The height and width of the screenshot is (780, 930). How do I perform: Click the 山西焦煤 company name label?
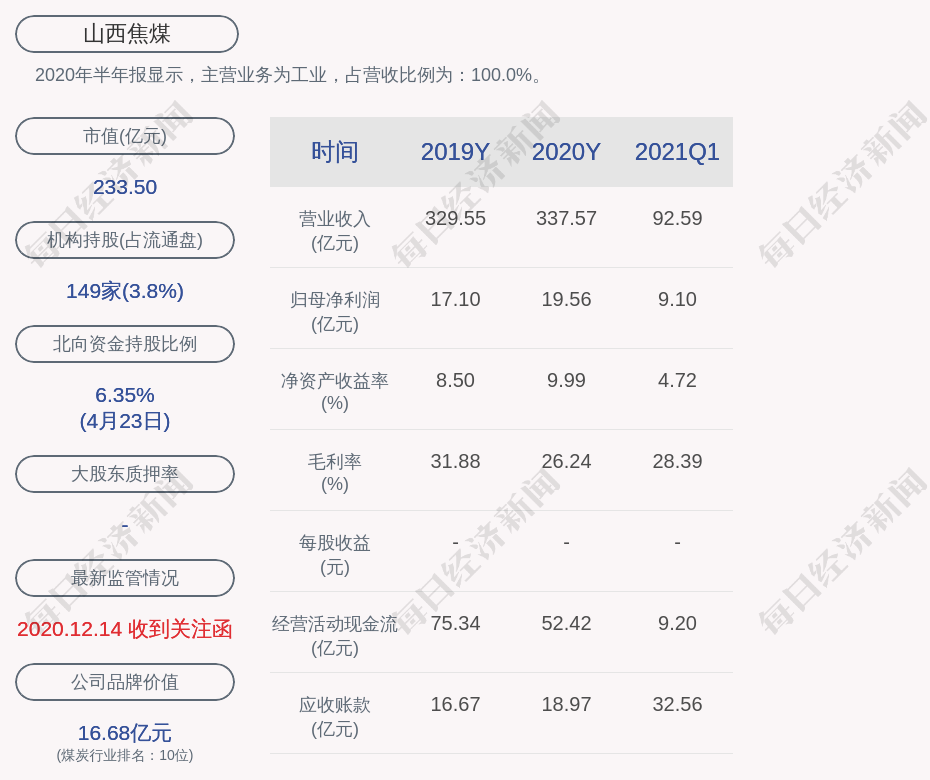(127, 34)
